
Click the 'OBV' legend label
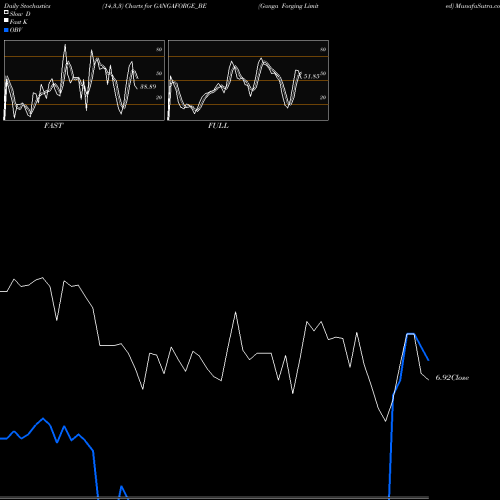pos(16,30)
